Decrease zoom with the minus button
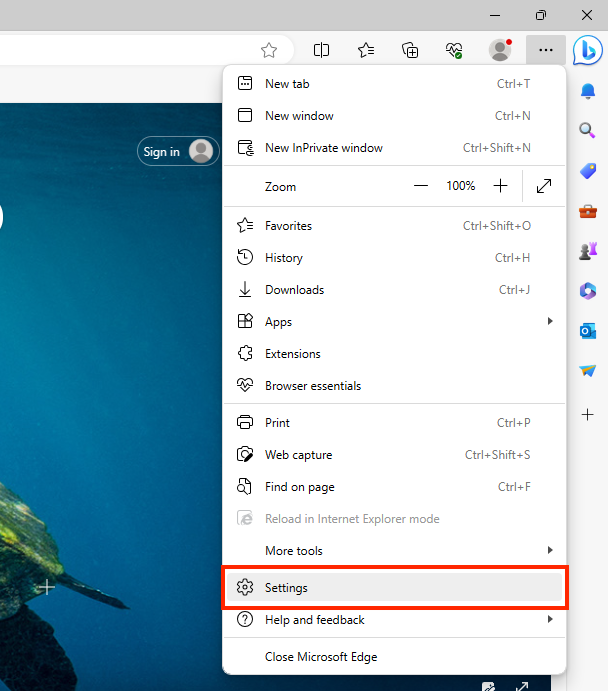 coord(421,186)
